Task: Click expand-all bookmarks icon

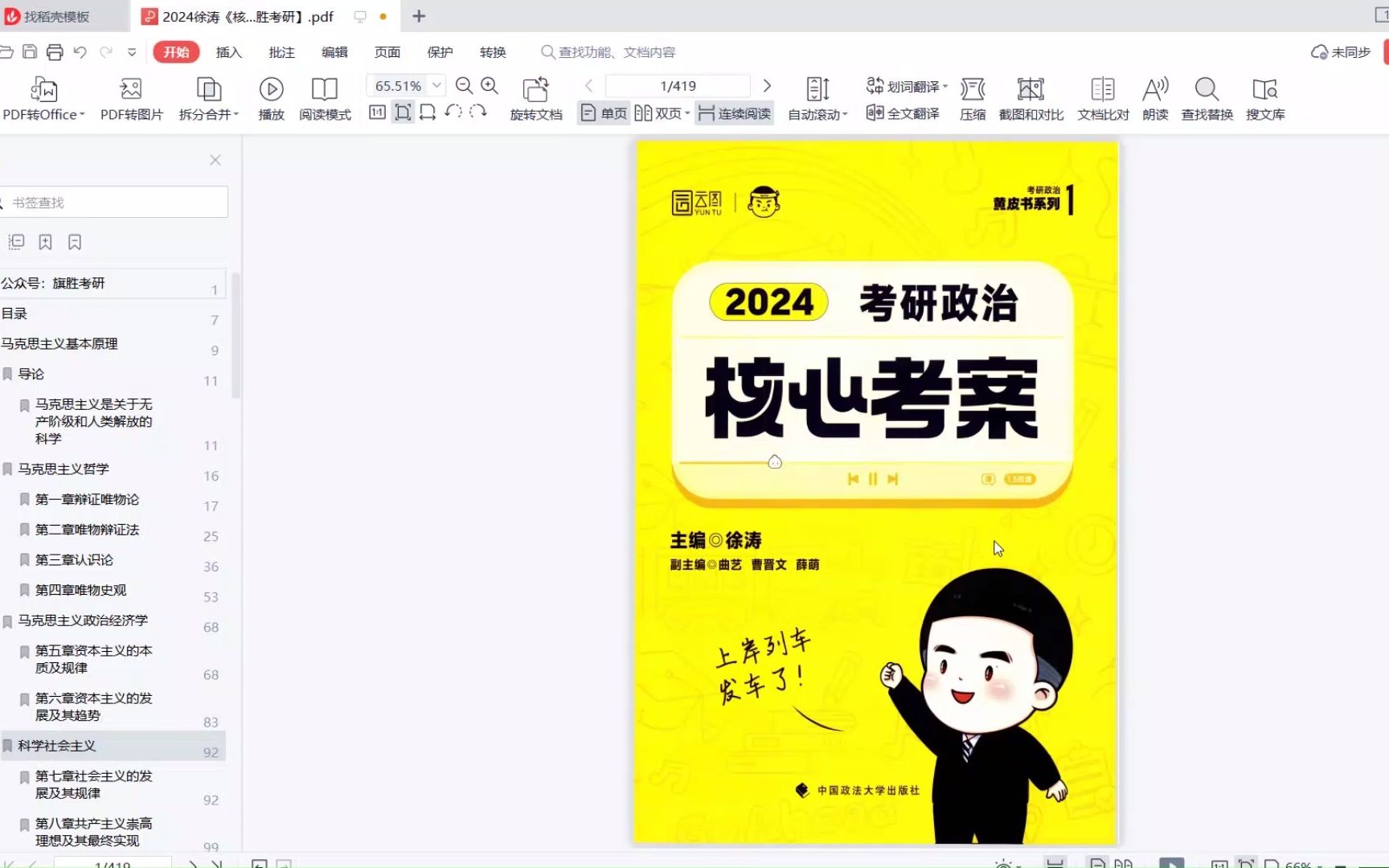Action: point(16,242)
